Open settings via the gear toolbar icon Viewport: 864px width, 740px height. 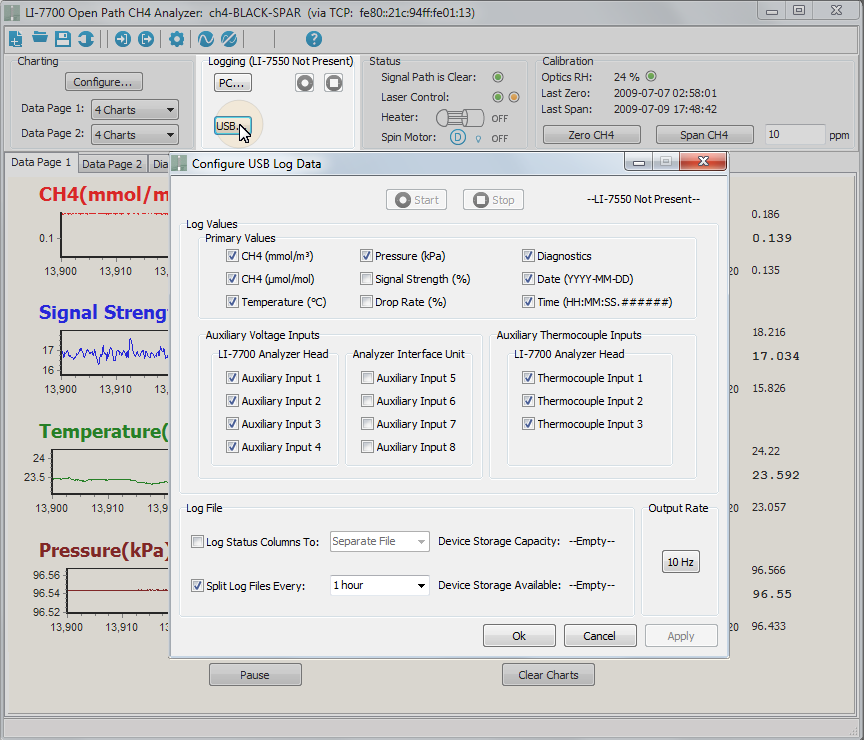[176, 39]
